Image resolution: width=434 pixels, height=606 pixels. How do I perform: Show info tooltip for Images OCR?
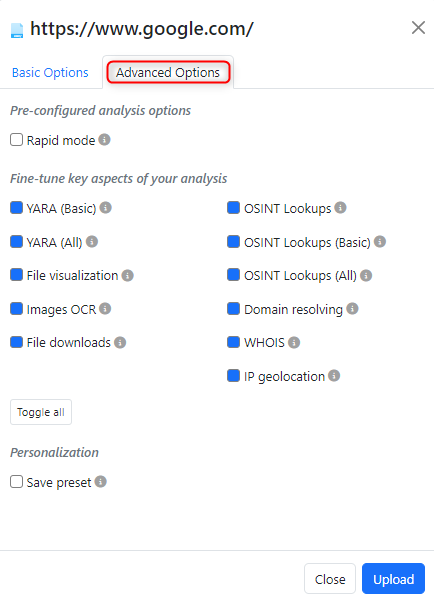pos(105,309)
